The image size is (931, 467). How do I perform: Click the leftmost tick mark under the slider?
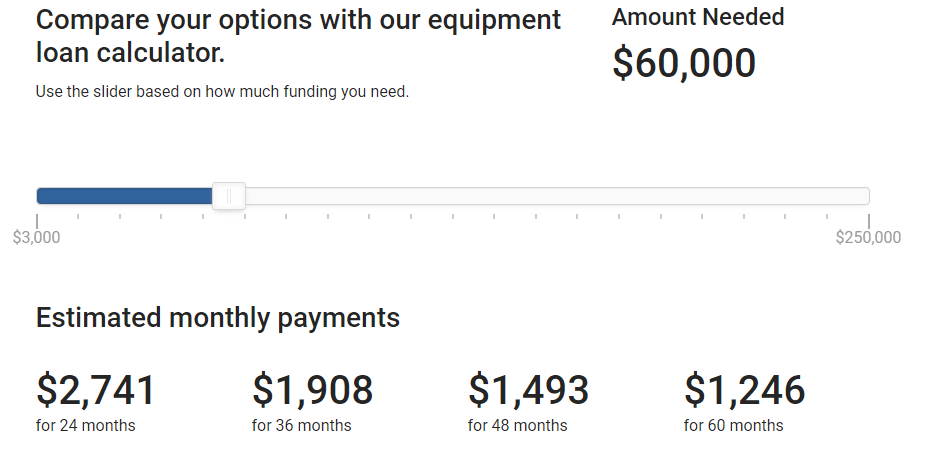coord(37,220)
